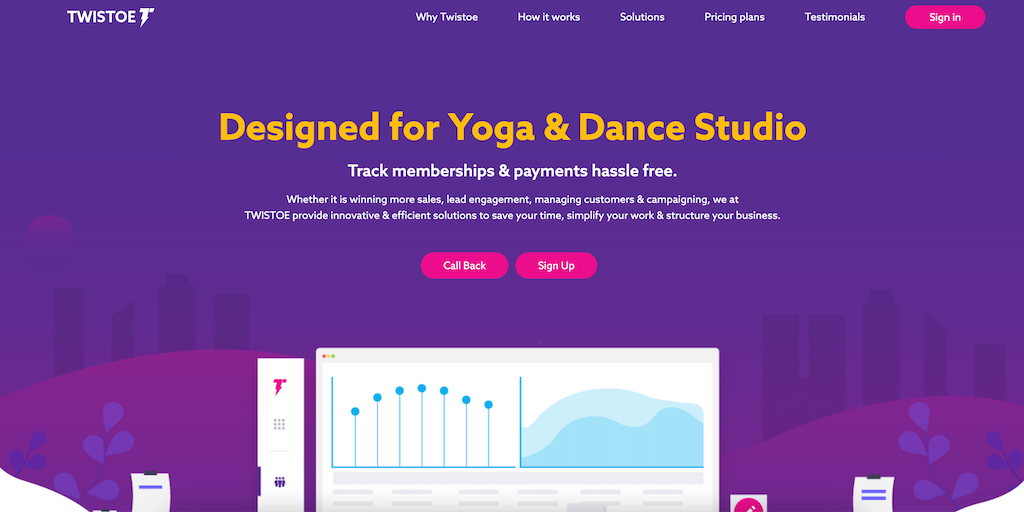Click the Sign Up button
This screenshot has height=512, width=1024.
tap(556, 265)
